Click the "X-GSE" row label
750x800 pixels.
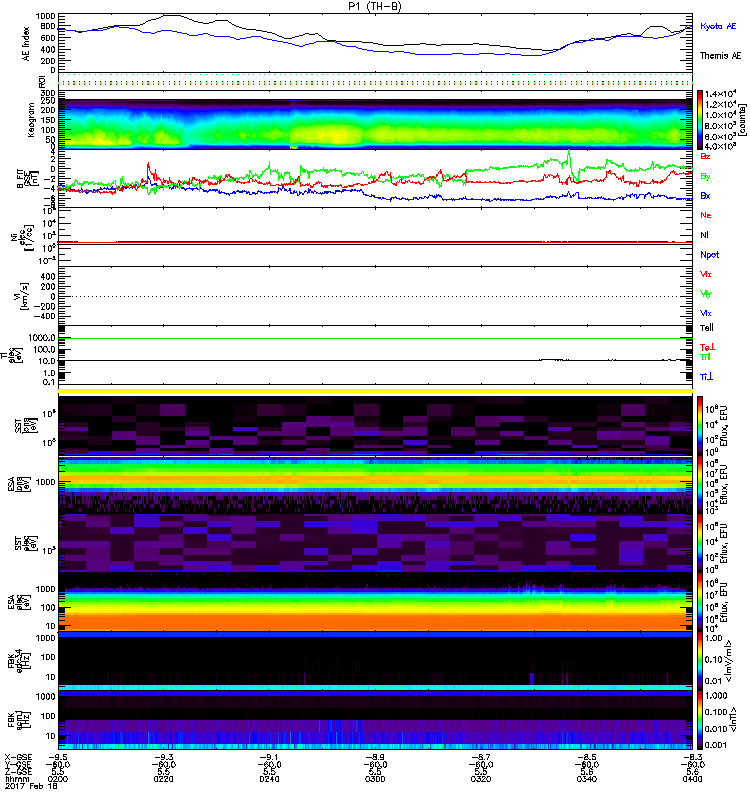pos(16,758)
